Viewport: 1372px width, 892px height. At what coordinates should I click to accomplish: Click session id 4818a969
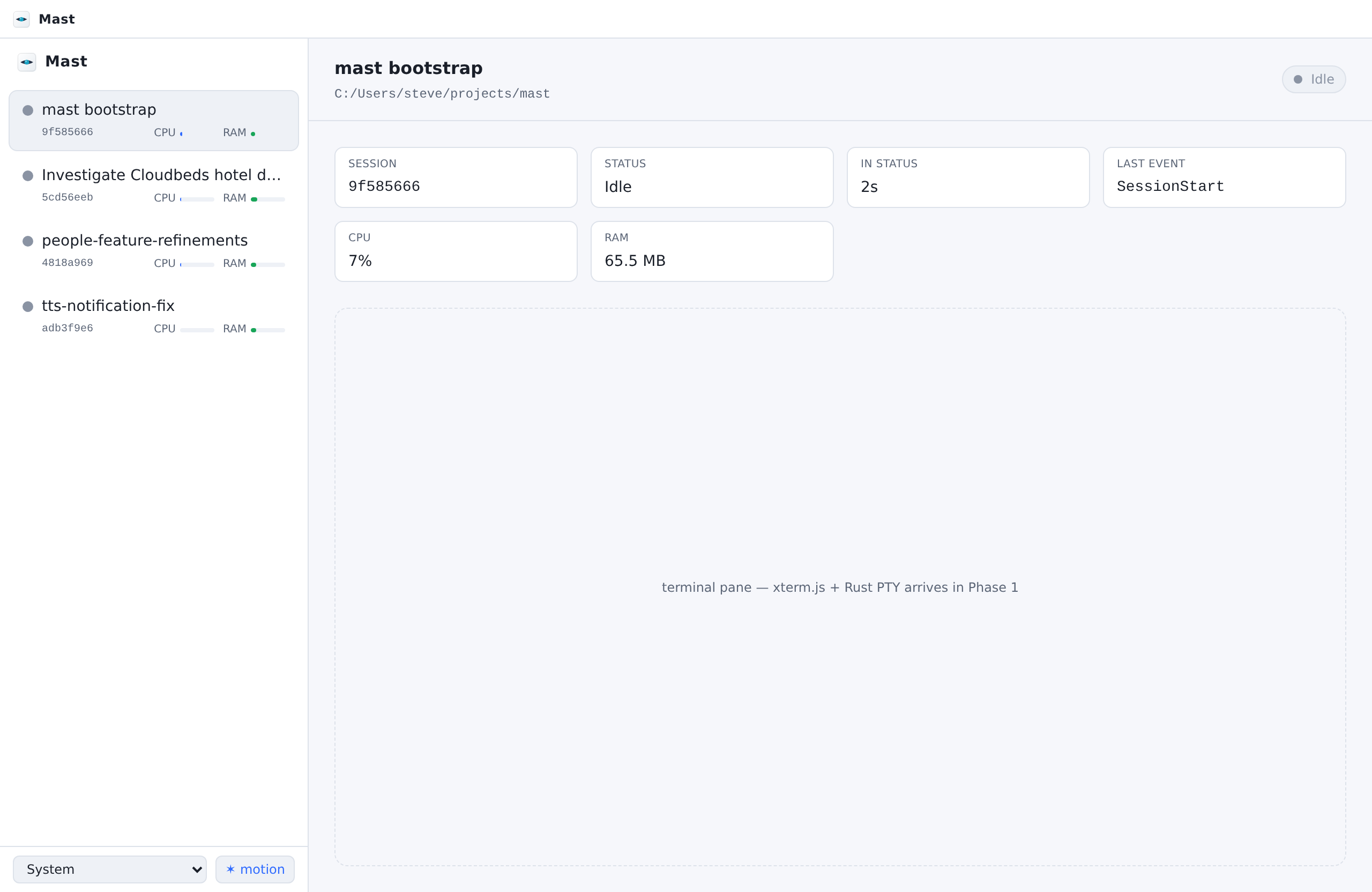coord(68,262)
